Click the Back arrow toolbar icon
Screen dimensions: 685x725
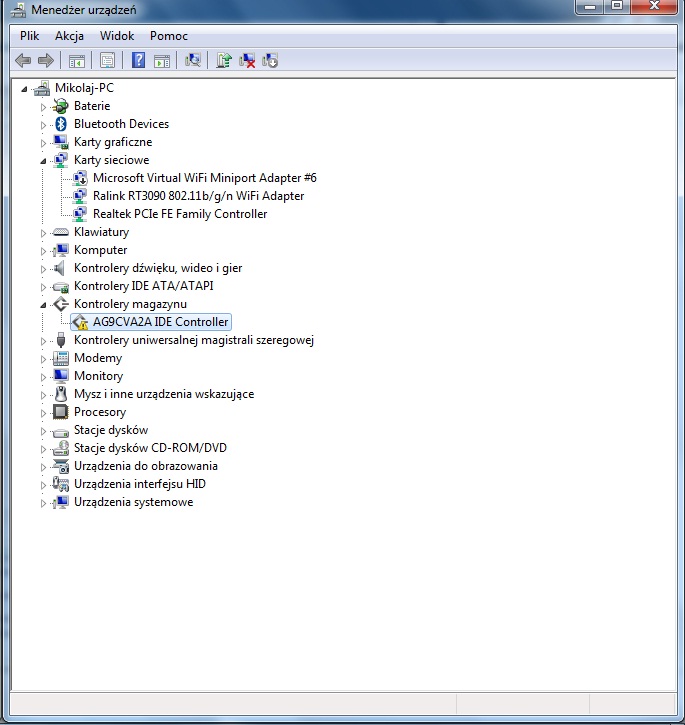pos(23,61)
